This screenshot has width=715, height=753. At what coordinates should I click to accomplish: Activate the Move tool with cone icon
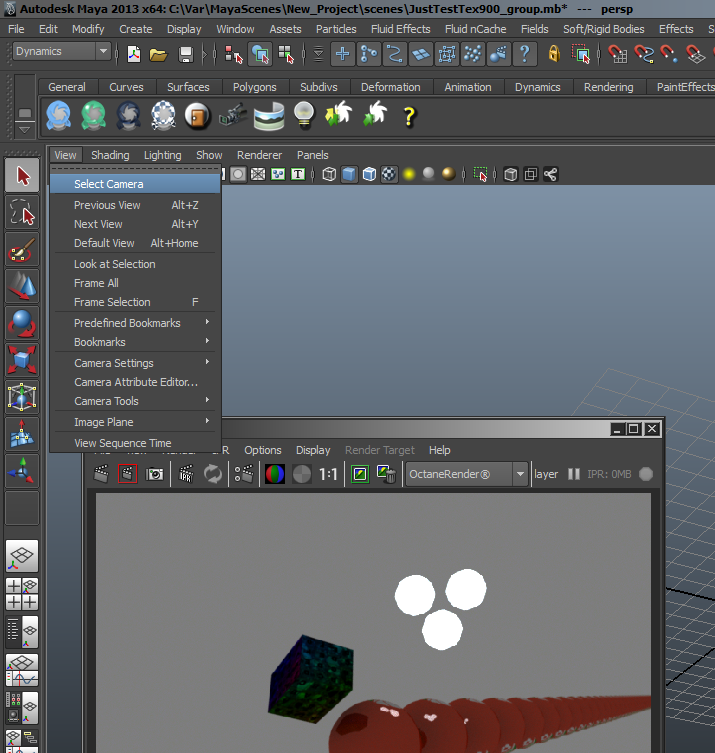[22, 286]
